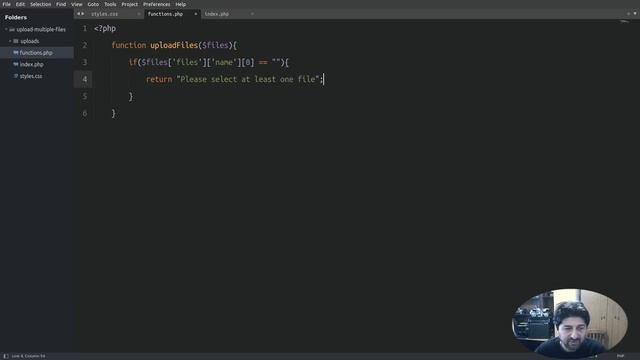This screenshot has width=640, height=360.
Task: Click line number 5 in gutter
Action: [85, 96]
